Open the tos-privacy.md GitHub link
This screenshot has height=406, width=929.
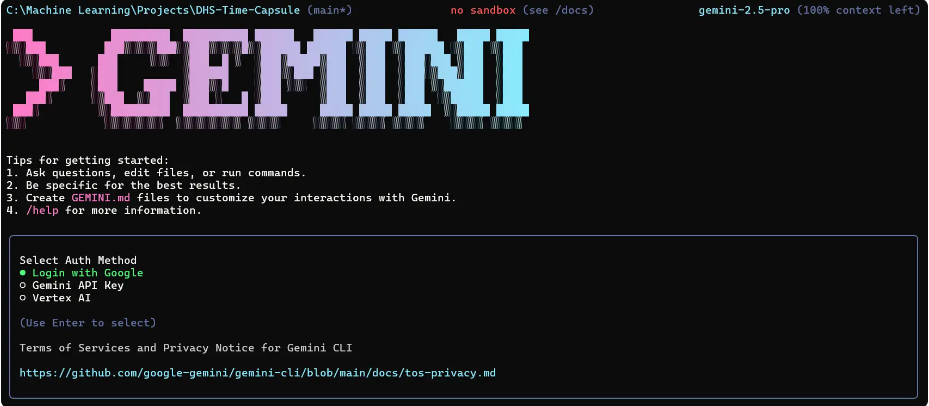257,373
